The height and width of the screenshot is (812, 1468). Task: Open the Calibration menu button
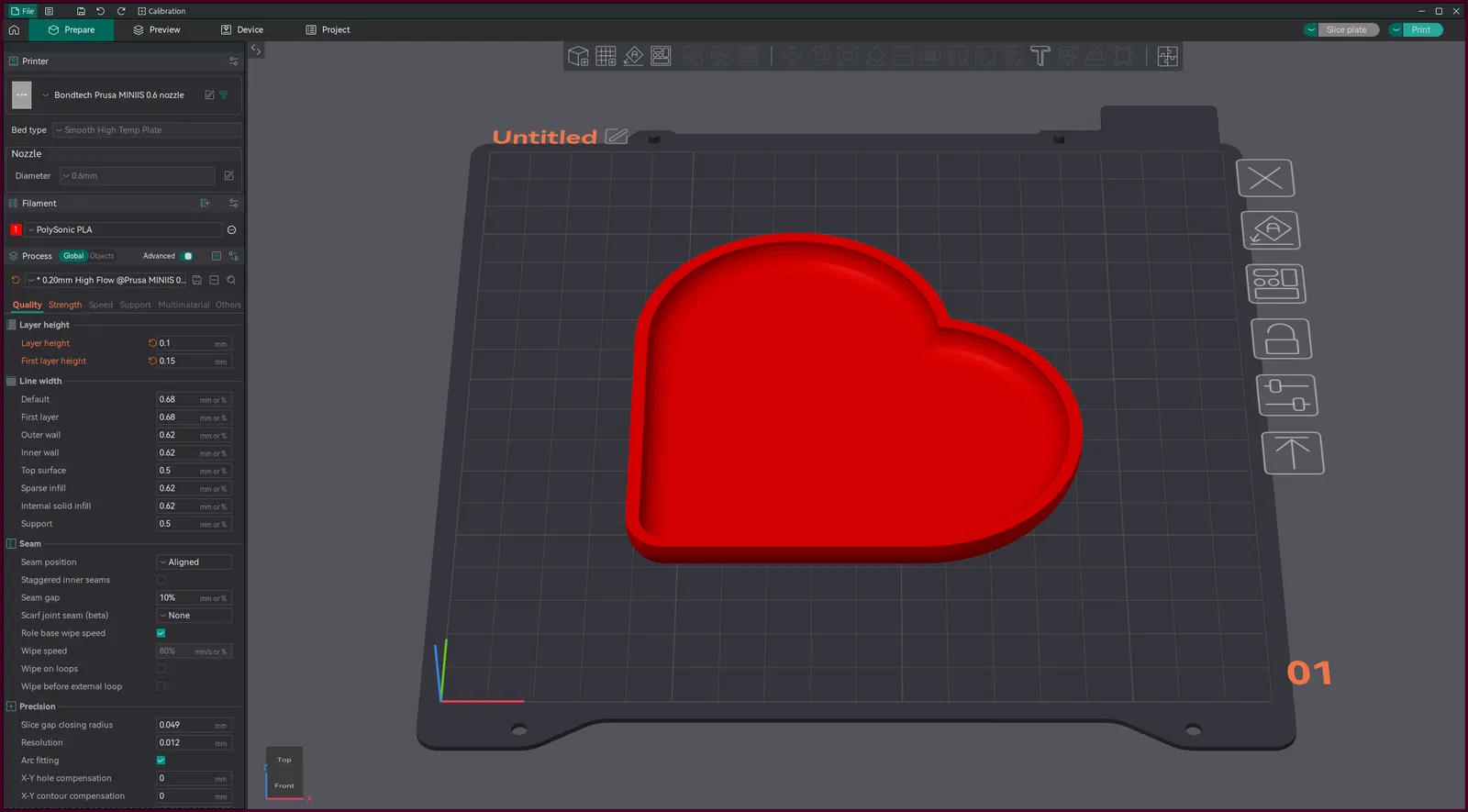(161, 11)
